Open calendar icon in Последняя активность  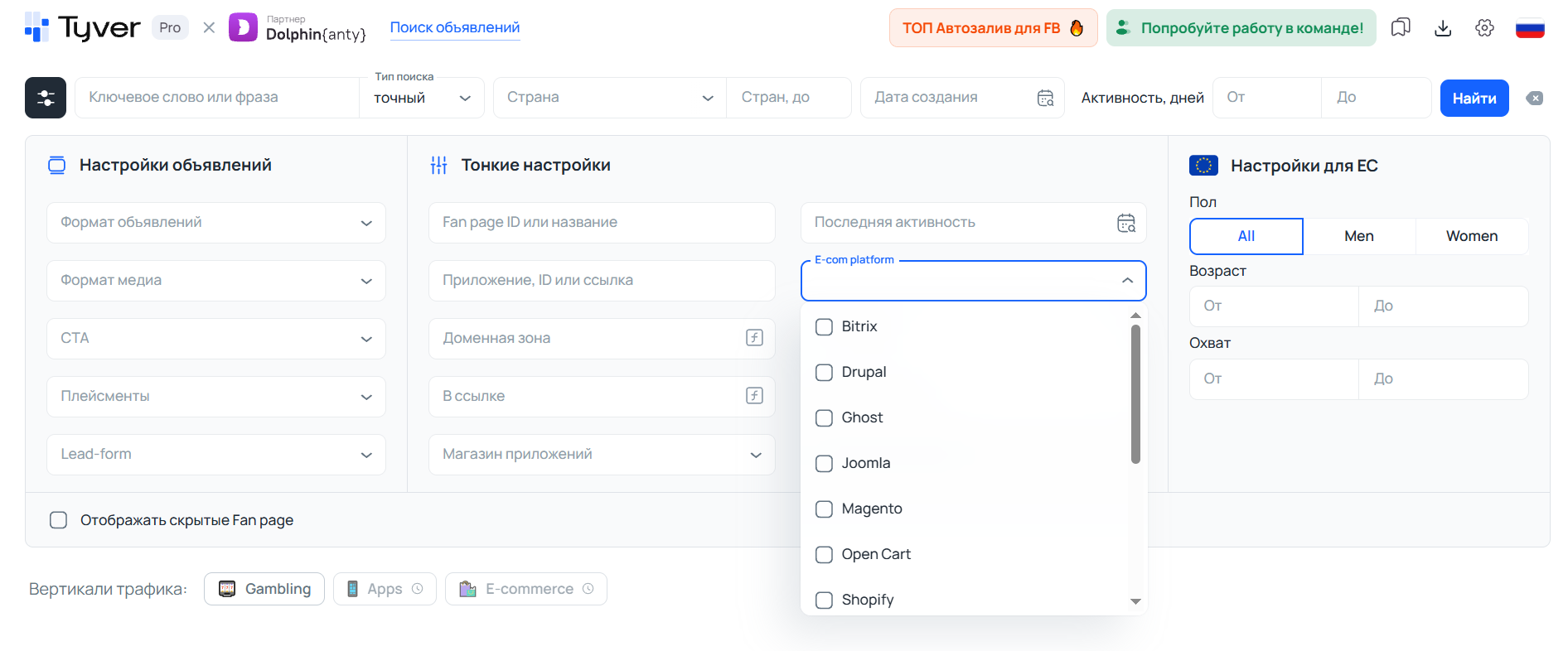click(1126, 223)
